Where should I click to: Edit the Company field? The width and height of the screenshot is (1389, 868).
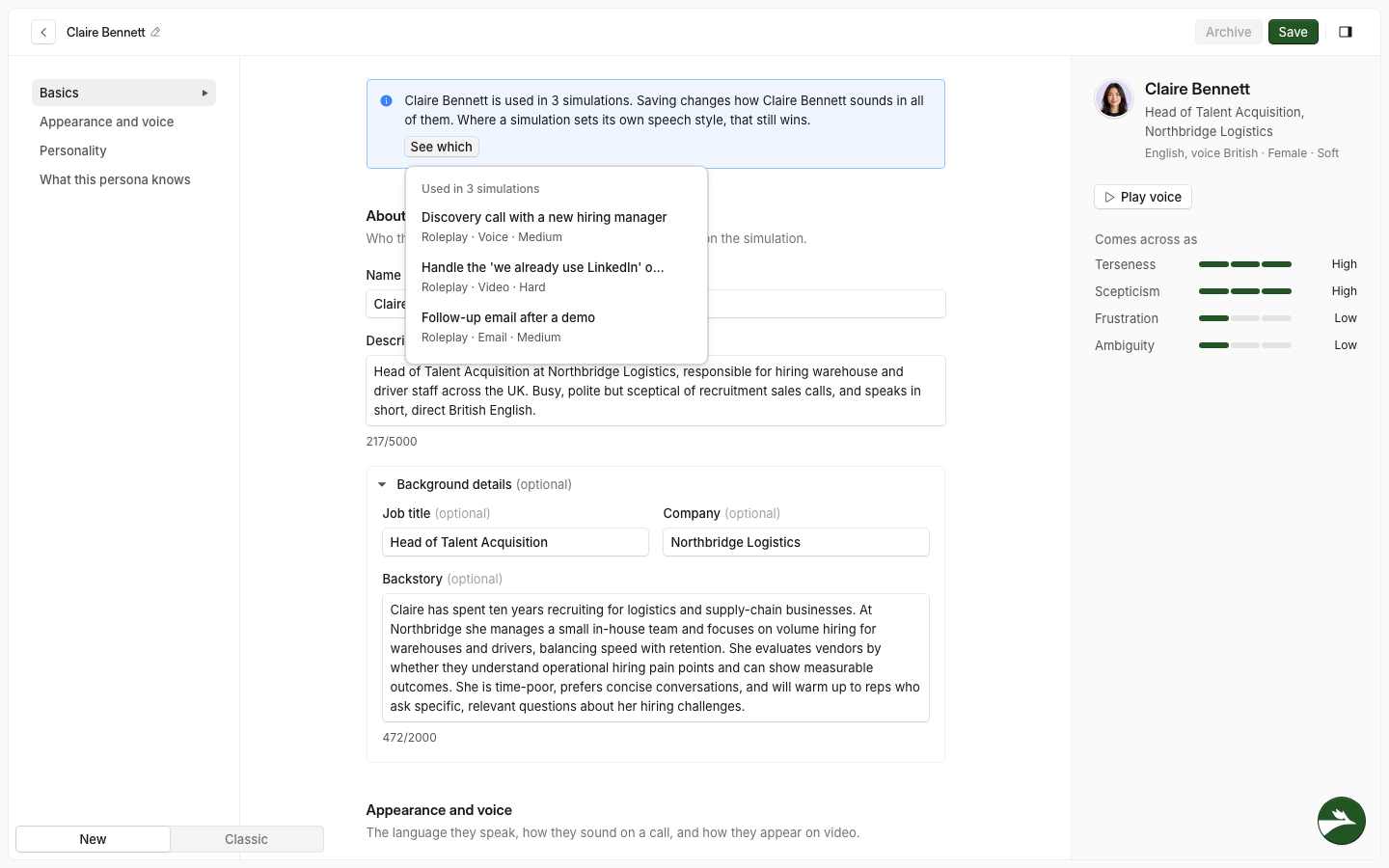(796, 542)
